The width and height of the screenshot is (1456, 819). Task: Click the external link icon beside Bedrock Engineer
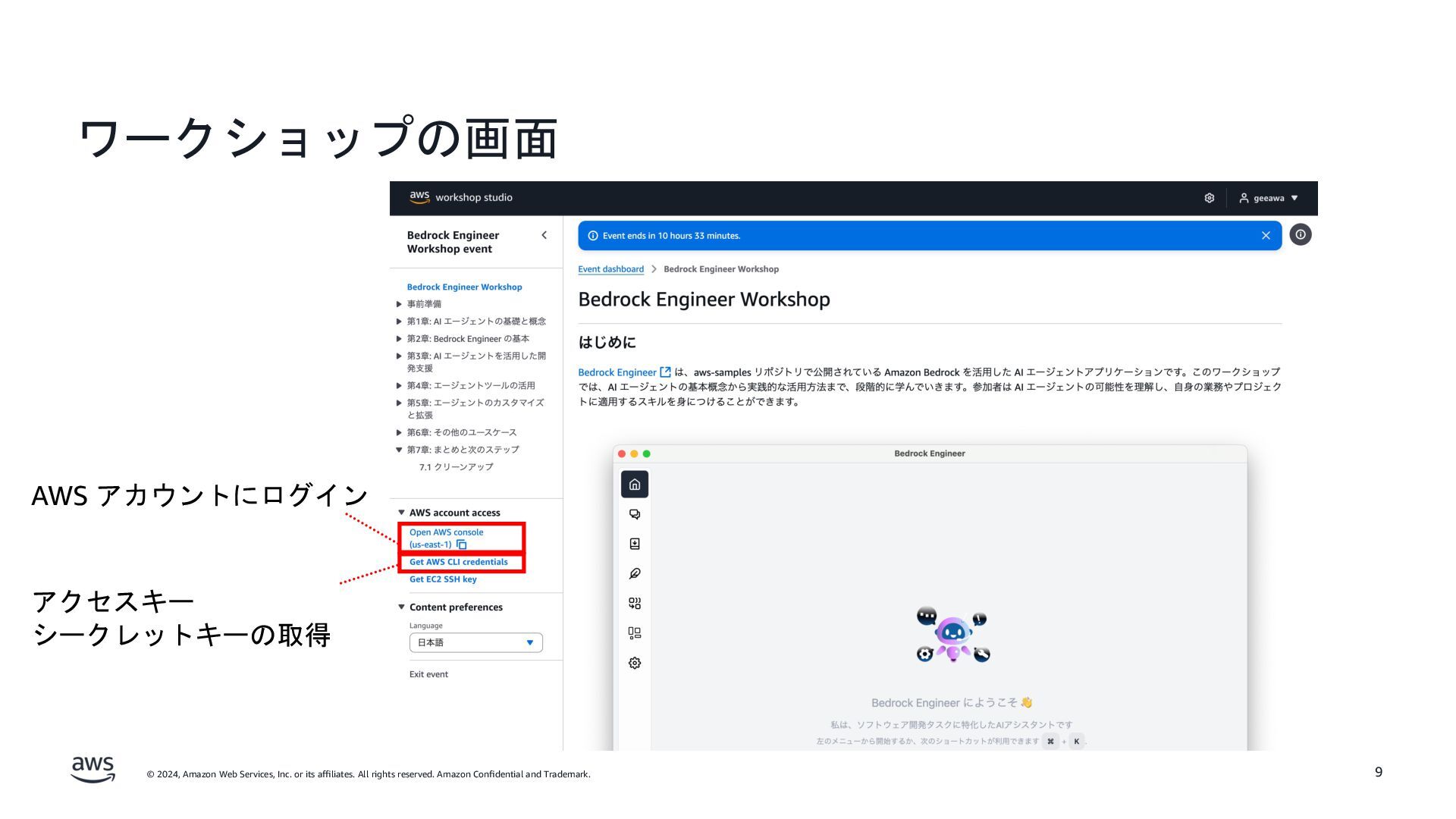pos(665,372)
